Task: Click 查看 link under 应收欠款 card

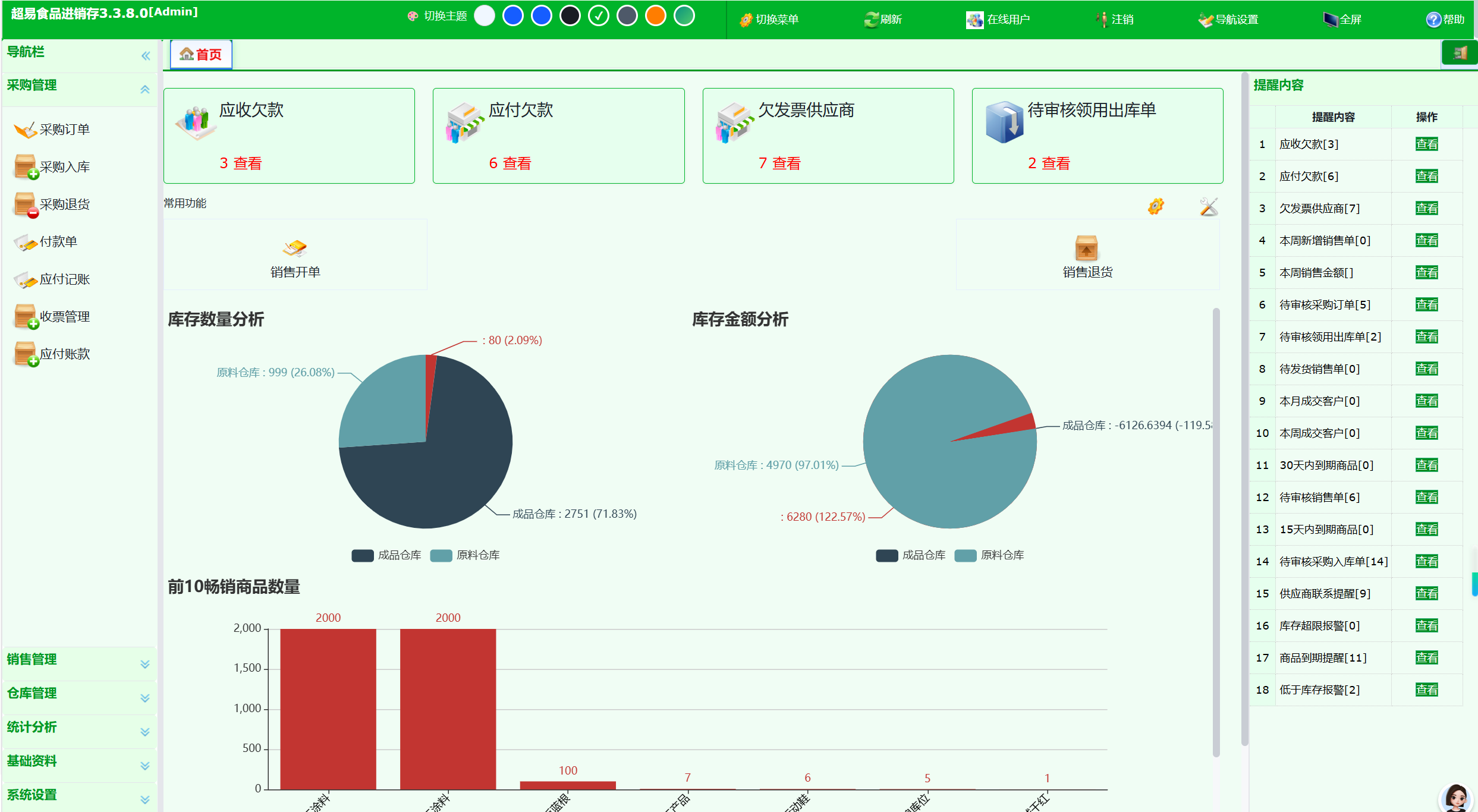Action: [247, 163]
